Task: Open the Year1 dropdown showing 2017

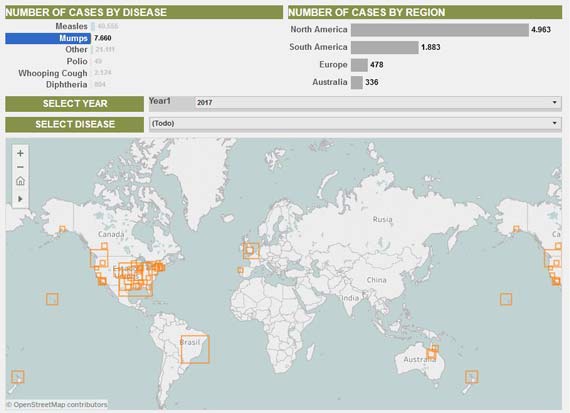Action: tap(378, 103)
